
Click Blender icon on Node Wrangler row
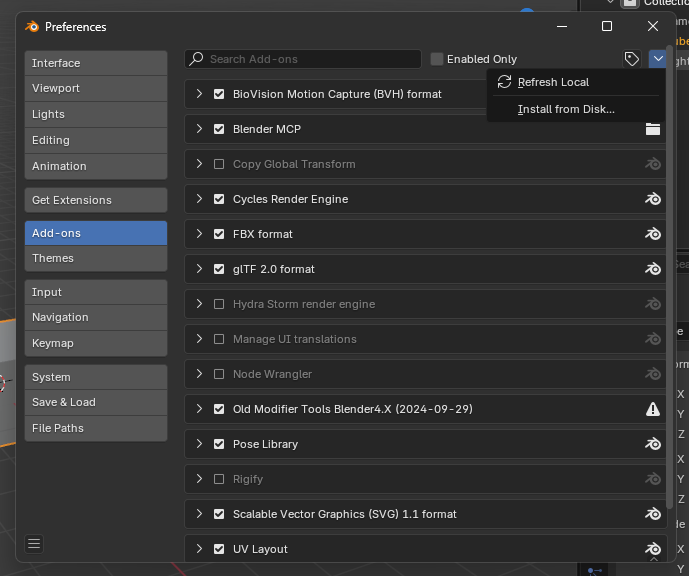[x=653, y=374]
